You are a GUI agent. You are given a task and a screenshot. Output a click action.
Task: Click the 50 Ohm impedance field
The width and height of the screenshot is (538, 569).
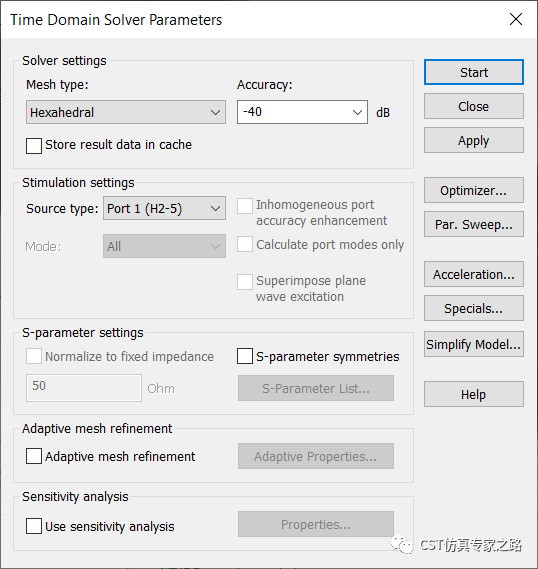pos(84,388)
